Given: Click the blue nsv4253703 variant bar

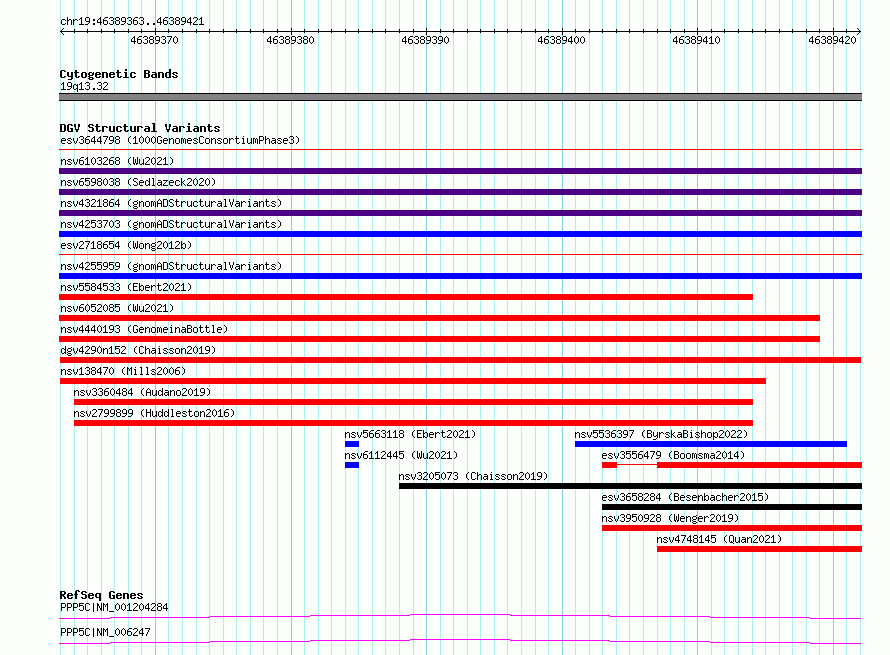Looking at the screenshot, I should point(460,234).
